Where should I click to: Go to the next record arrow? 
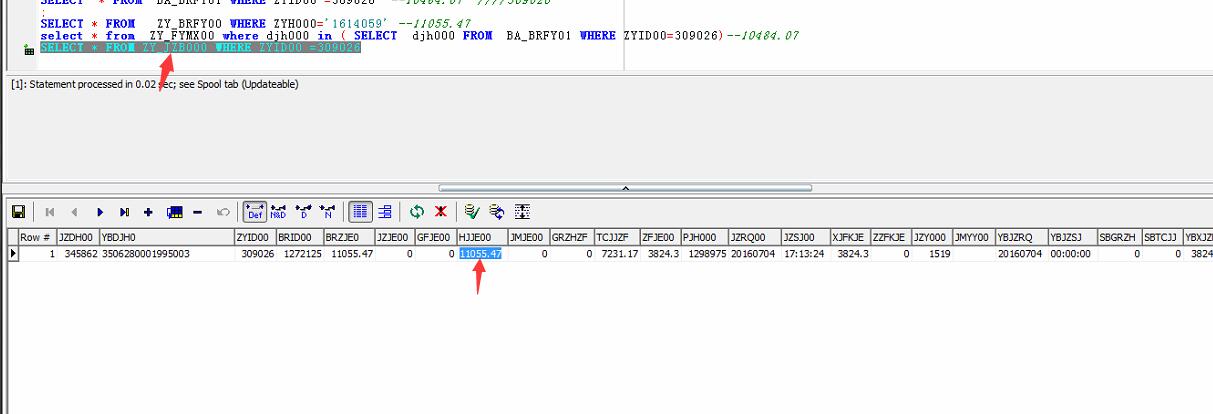(100, 212)
